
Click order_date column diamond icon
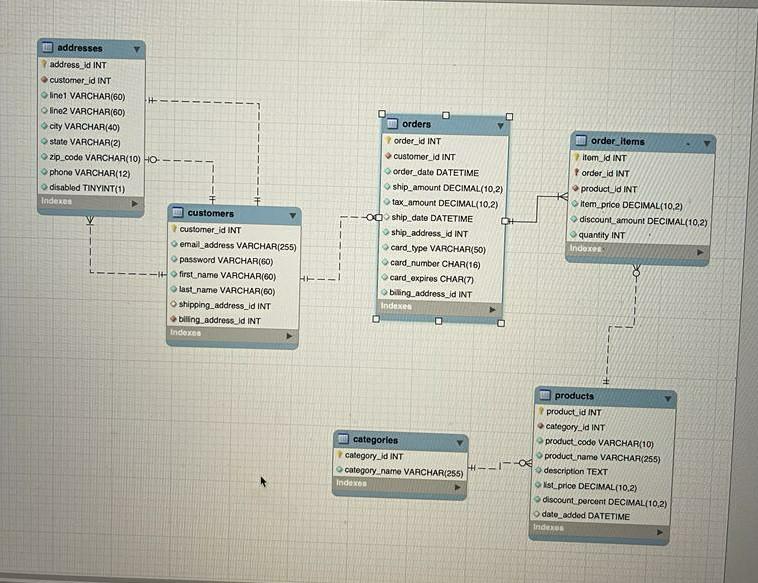[388, 171]
